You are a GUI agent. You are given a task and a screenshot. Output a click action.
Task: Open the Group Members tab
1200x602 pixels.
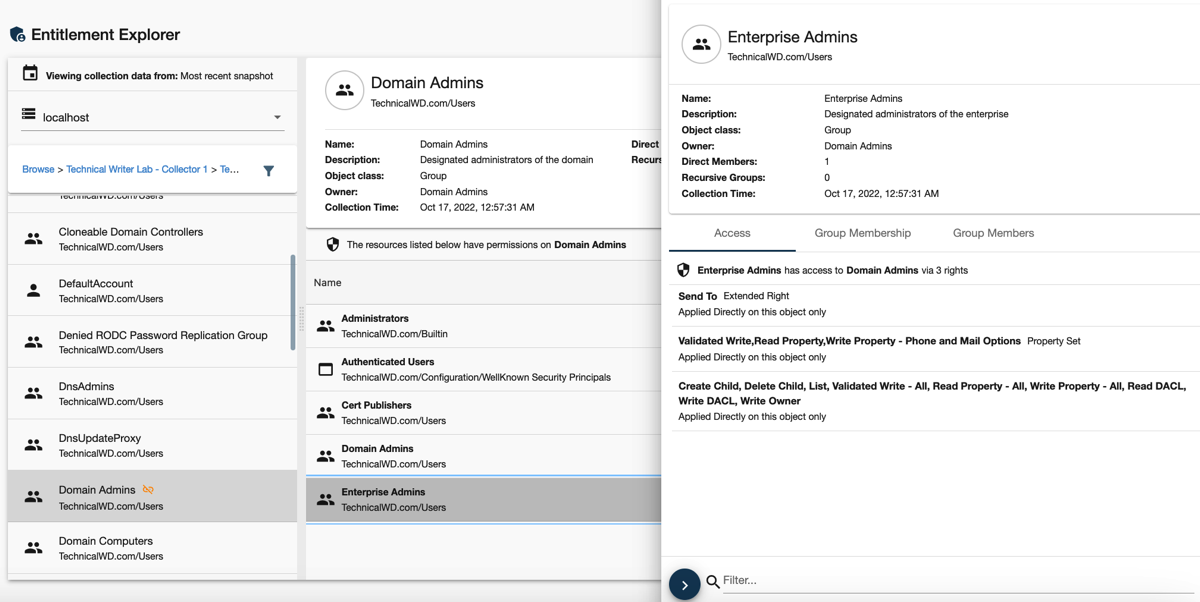[x=992, y=233]
